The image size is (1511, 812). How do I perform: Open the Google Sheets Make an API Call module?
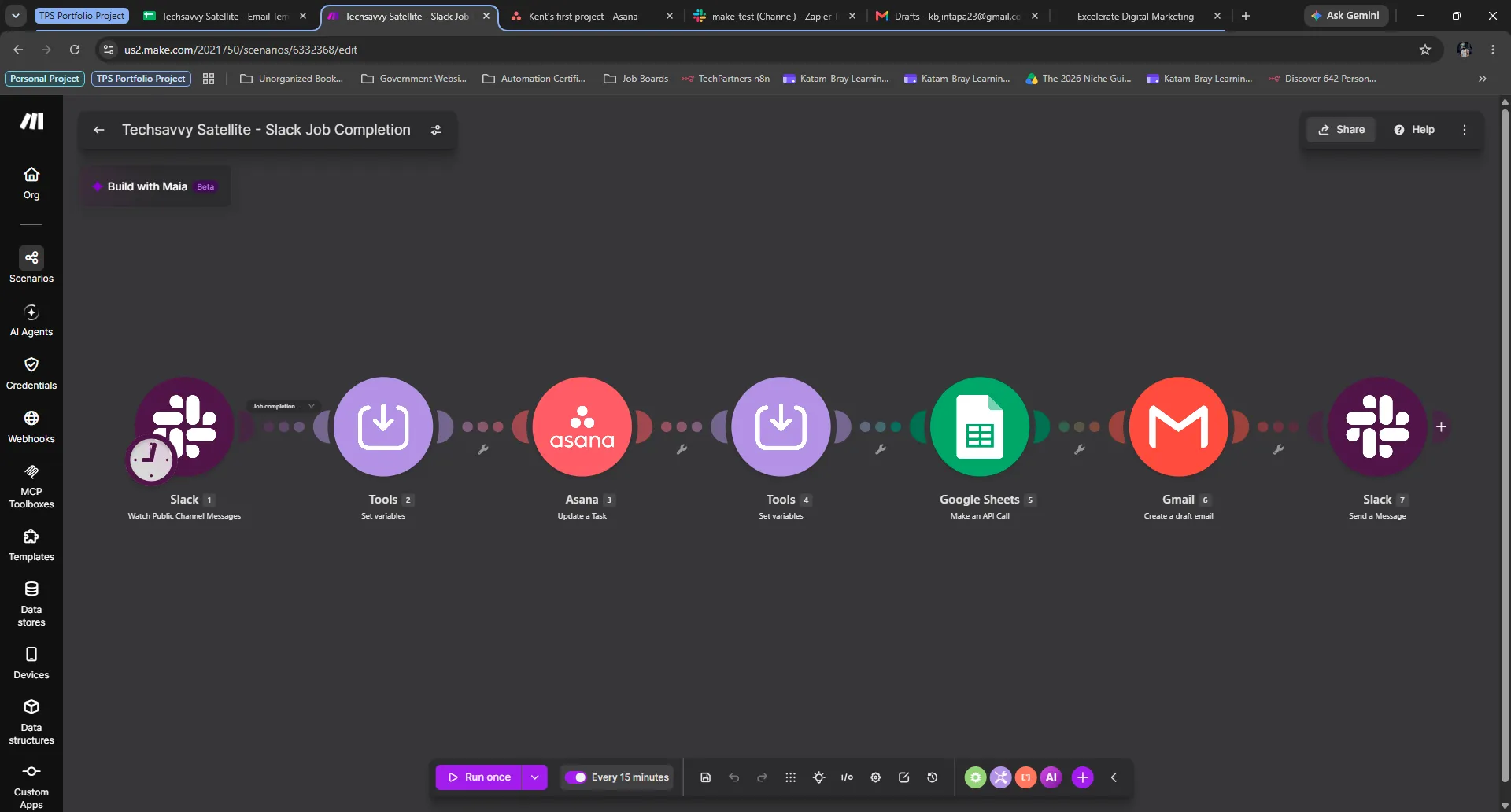[x=980, y=426]
